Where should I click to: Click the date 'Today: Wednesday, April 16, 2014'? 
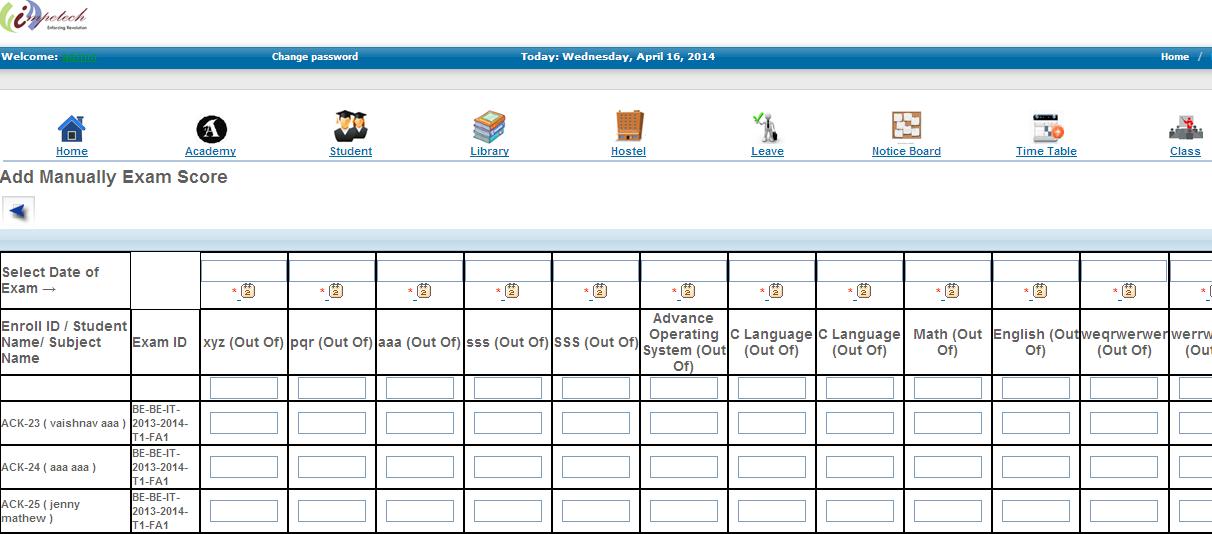(618, 57)
